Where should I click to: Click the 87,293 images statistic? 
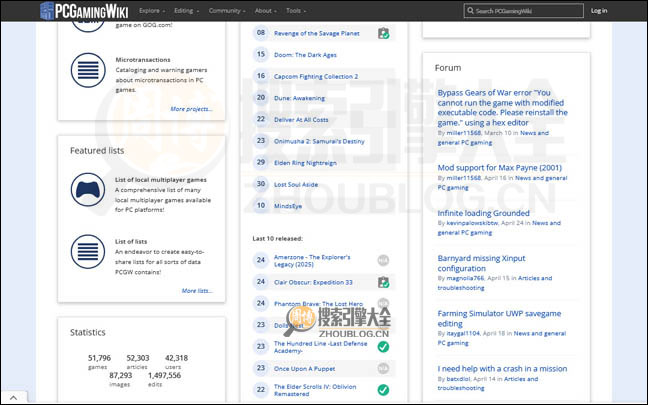tap(121, 379)
